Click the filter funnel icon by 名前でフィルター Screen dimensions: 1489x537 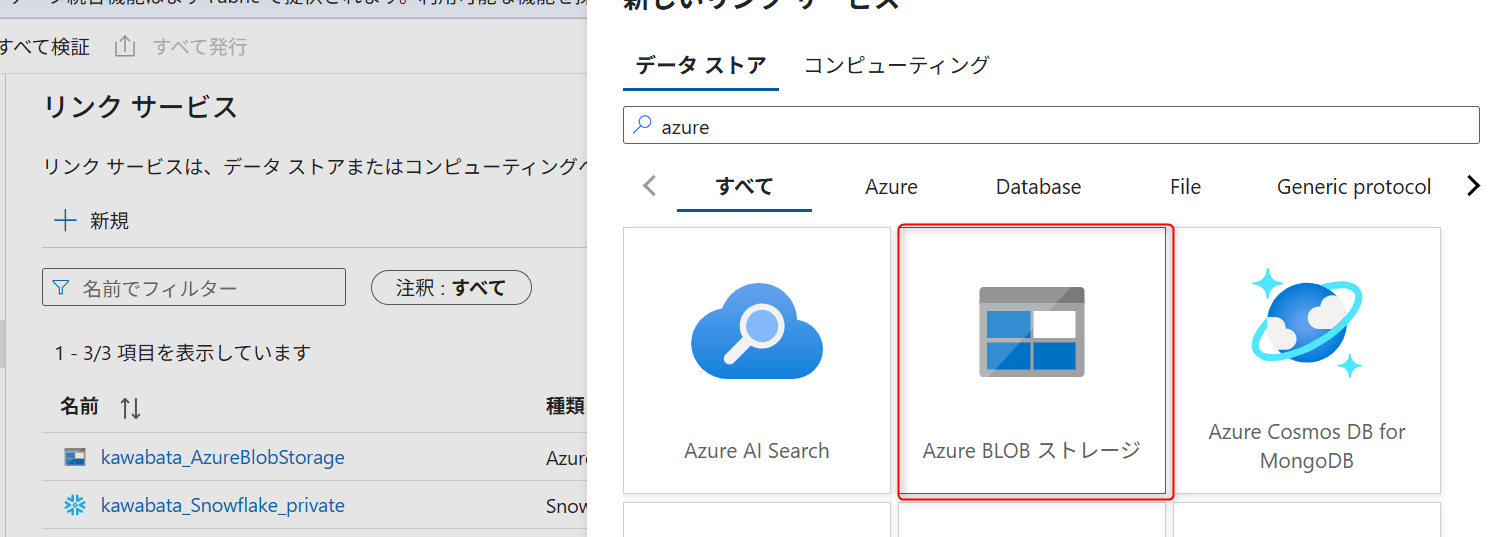click(61, 288)
